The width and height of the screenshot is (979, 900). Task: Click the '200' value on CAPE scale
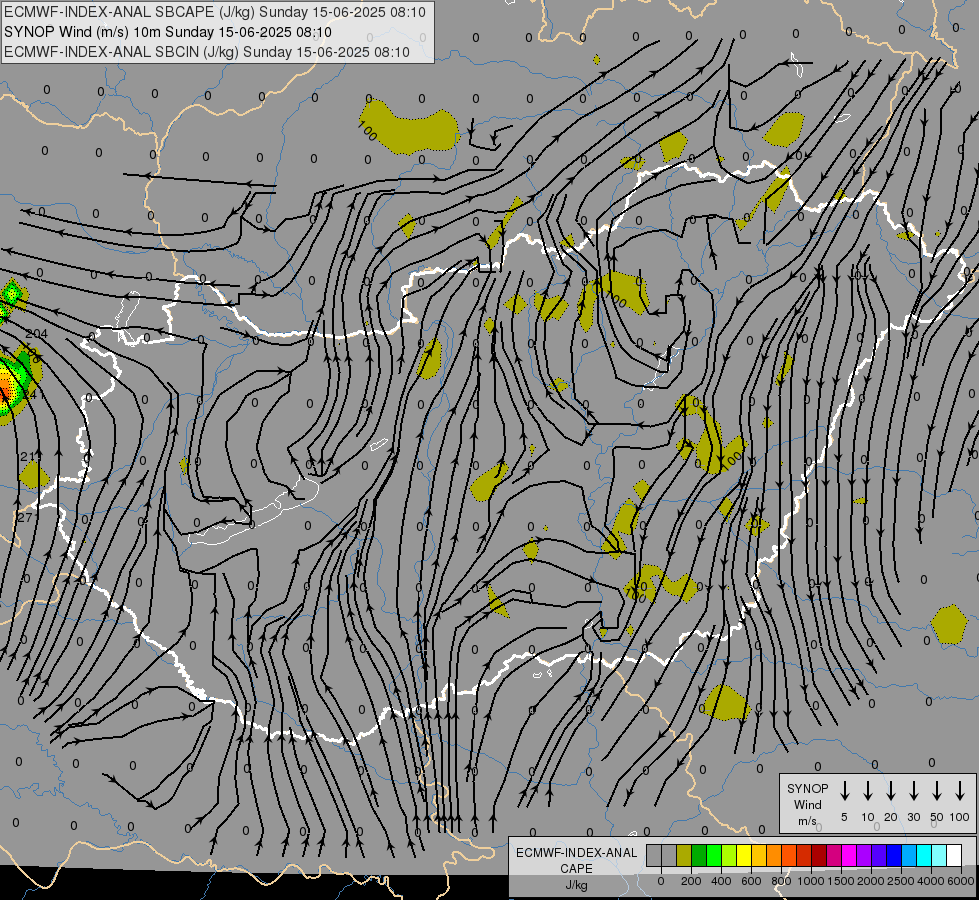[691, 881]
